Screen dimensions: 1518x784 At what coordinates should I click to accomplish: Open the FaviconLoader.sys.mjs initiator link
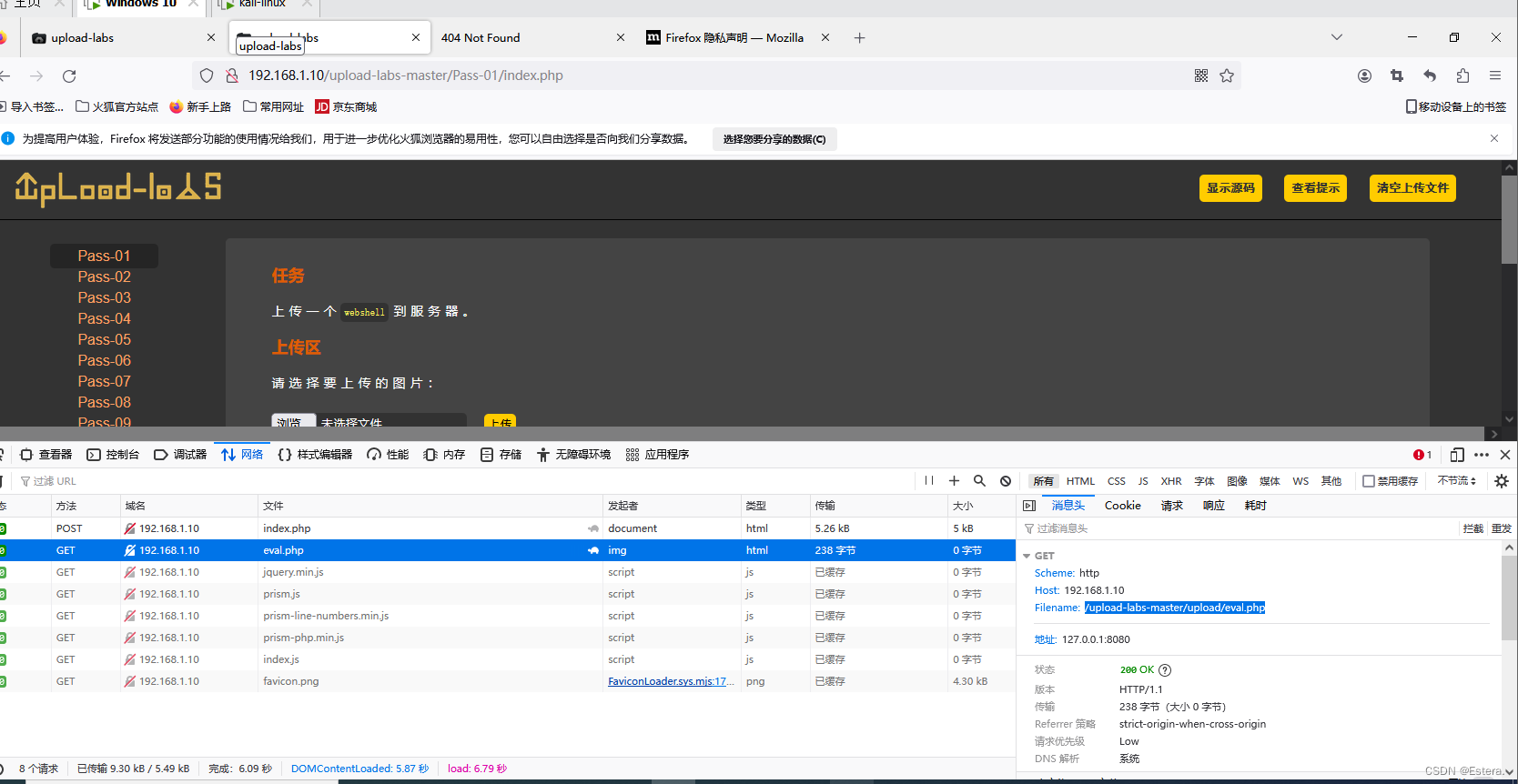coord(672,681)
